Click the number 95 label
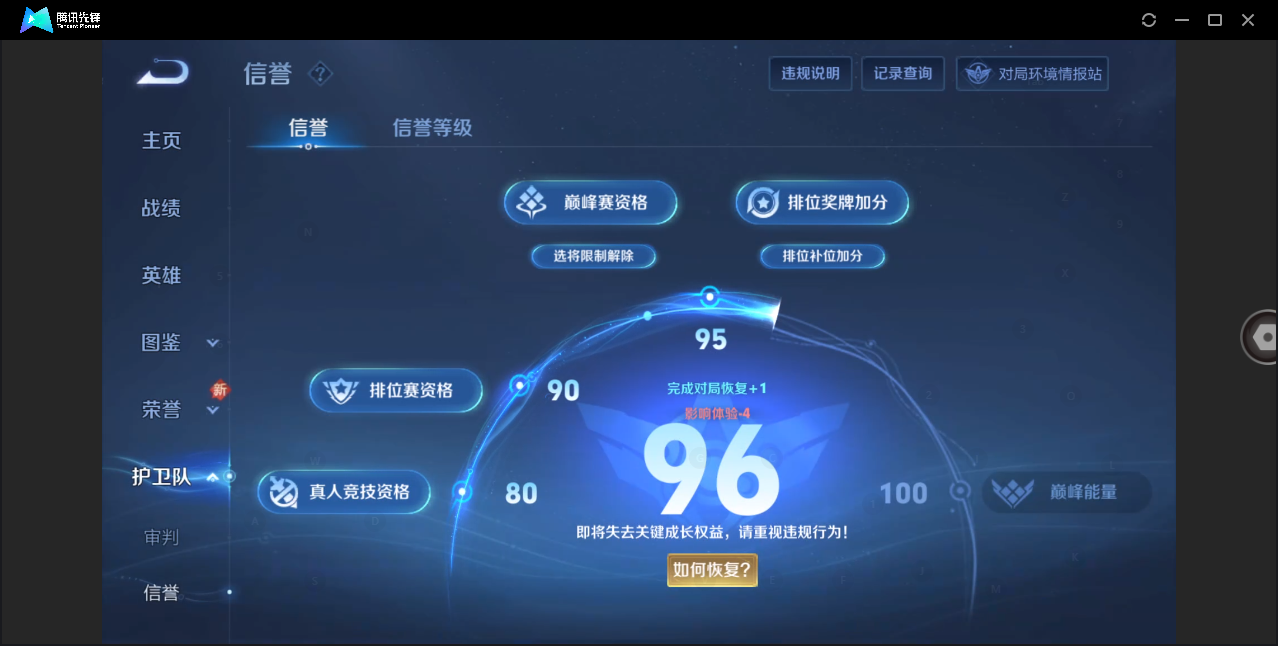 click(x=711, y=340)
